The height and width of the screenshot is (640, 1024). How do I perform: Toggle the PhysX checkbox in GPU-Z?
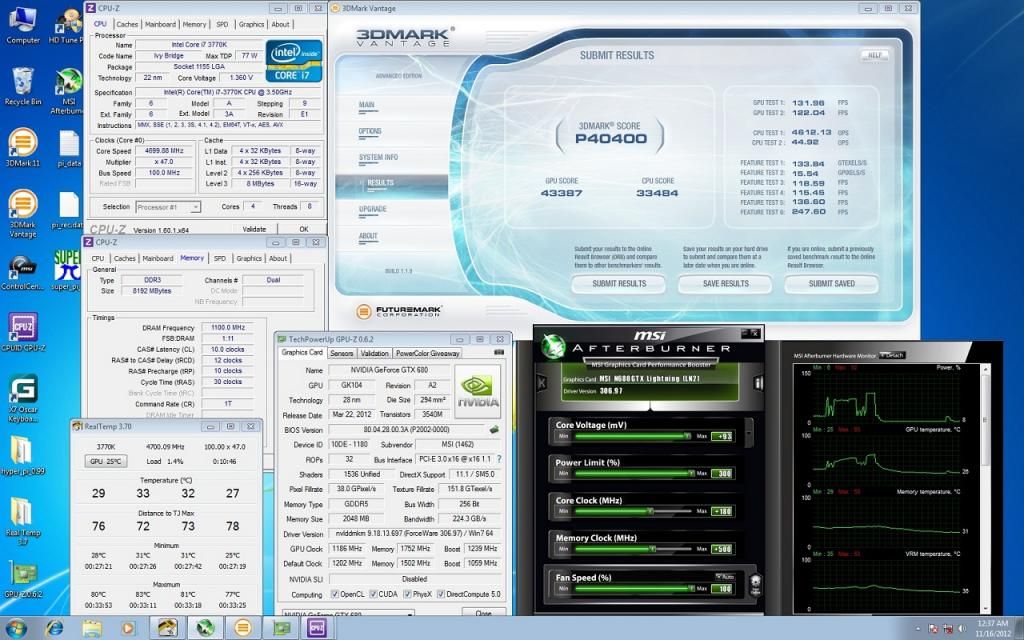click(408, 594)
